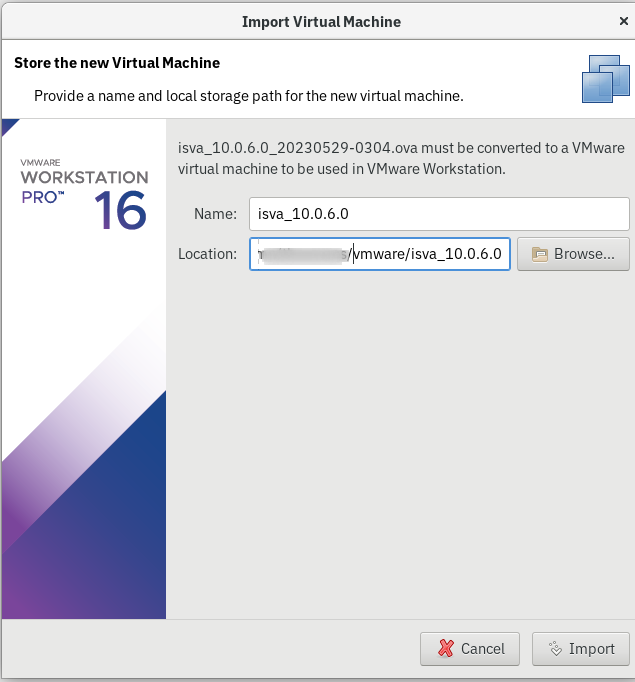Image resolution: width=635 pixels, height=682 pixels.
Task: Click the stacked virtual machines icon in header
Action: coord(604,77)
